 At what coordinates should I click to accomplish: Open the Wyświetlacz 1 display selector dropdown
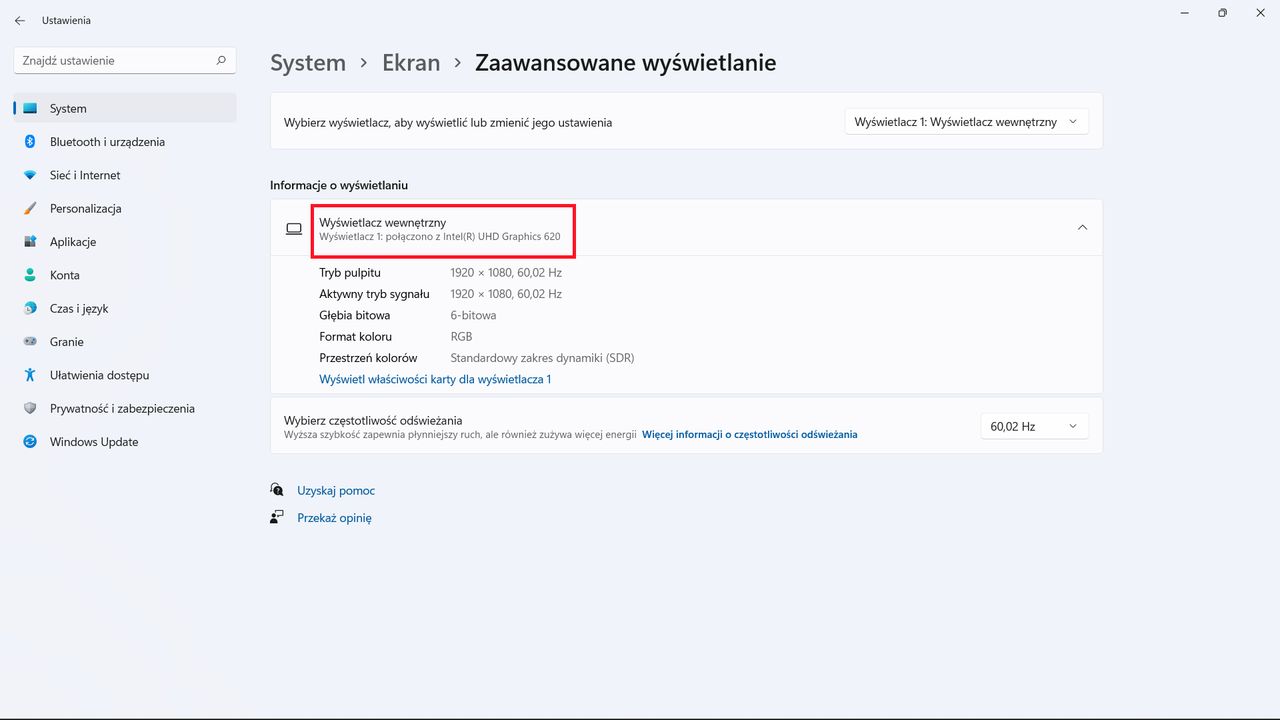click(965, 120)
